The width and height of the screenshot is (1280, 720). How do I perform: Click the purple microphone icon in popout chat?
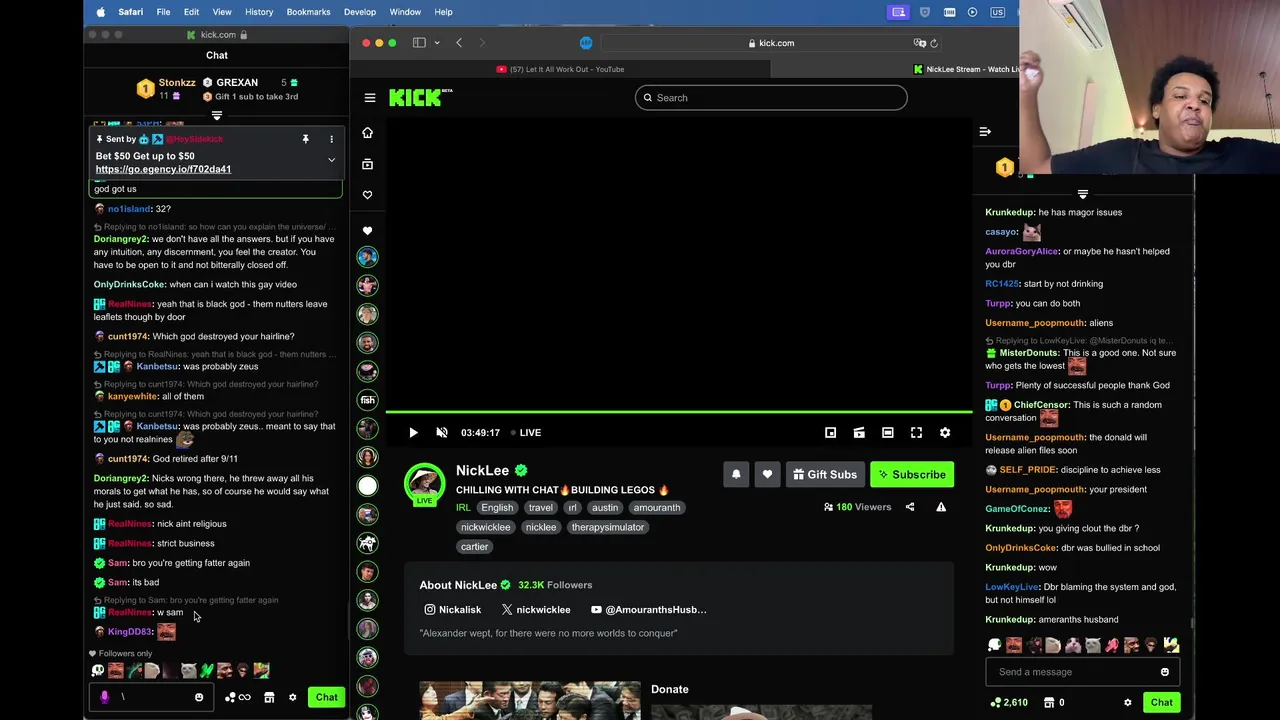(x=104, y=697)
